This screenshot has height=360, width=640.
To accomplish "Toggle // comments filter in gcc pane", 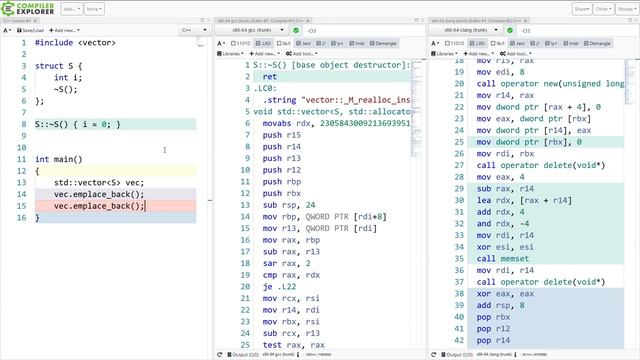I will click(321, 43).
